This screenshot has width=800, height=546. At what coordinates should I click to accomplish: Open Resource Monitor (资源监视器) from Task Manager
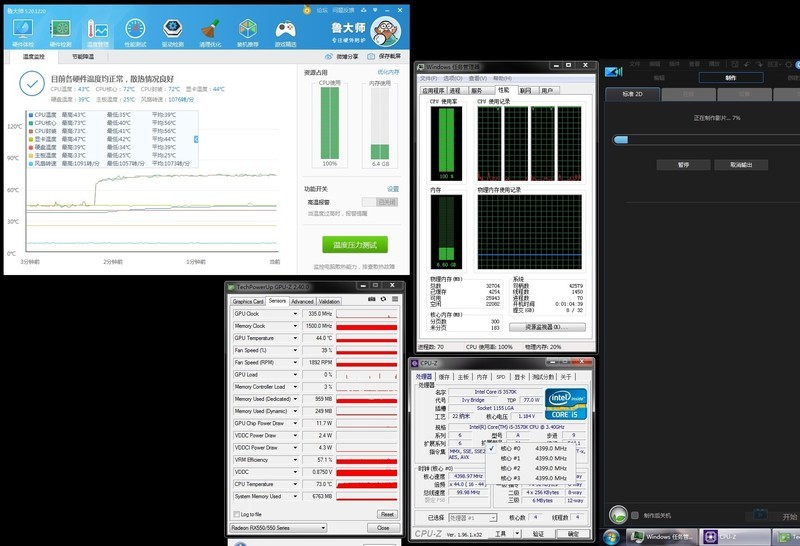(x=546, y=327)
